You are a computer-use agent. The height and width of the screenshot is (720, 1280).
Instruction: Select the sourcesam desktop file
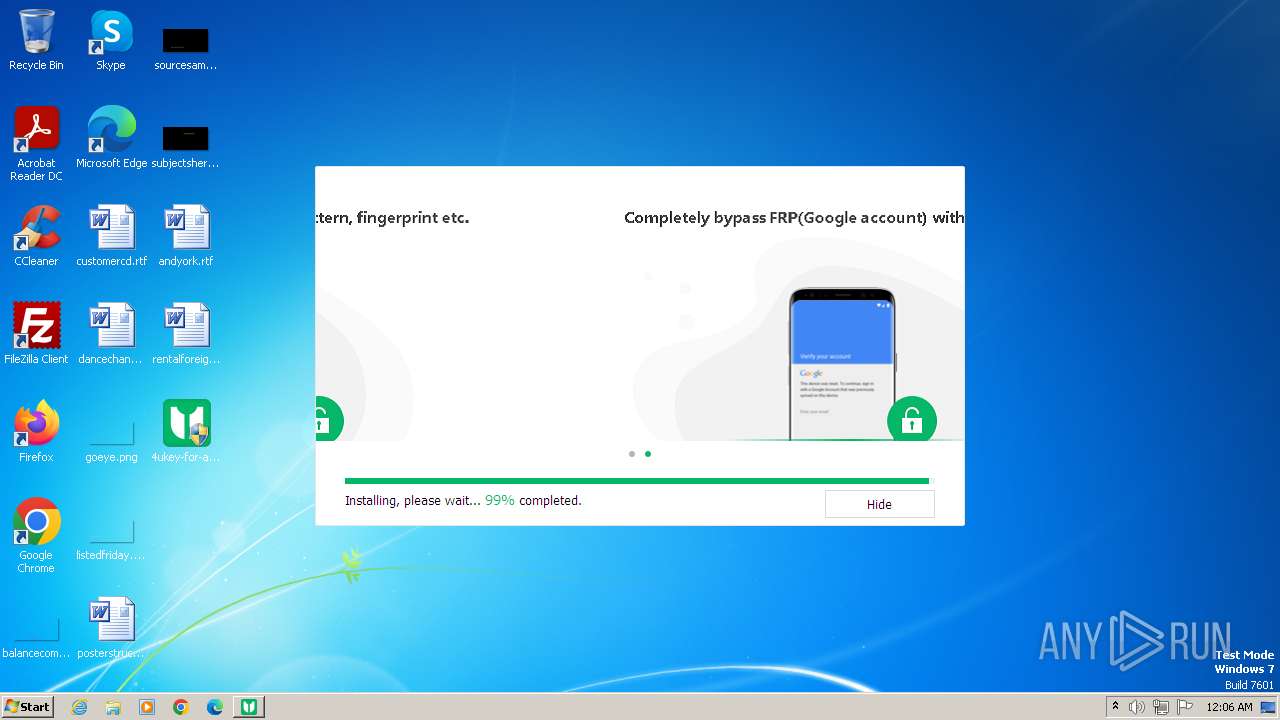186,48
